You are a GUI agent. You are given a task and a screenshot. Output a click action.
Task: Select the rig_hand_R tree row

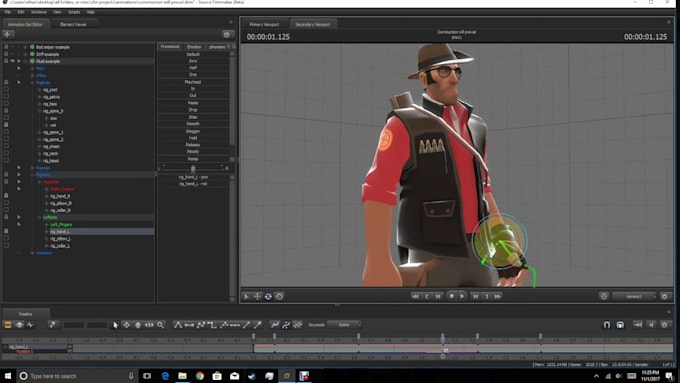tap(60, 196)
